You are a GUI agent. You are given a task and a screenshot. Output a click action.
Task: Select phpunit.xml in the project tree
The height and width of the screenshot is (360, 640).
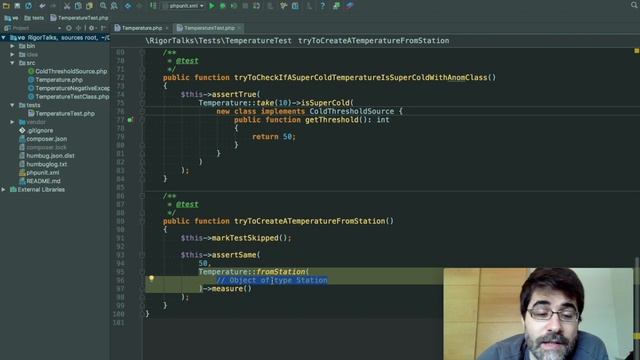coord(39,172)
